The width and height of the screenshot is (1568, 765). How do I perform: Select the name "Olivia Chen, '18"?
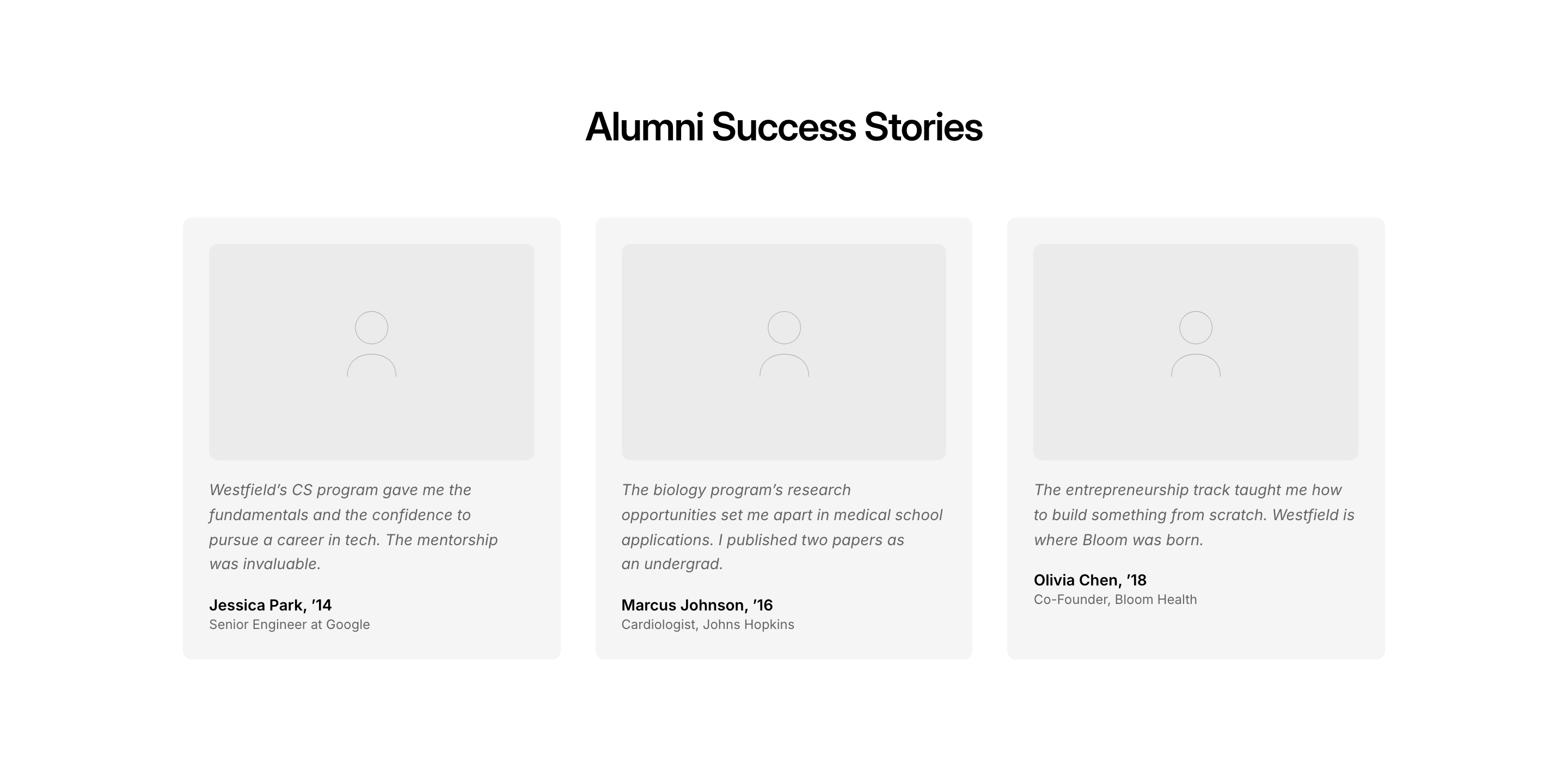[x=1089, y=580]
